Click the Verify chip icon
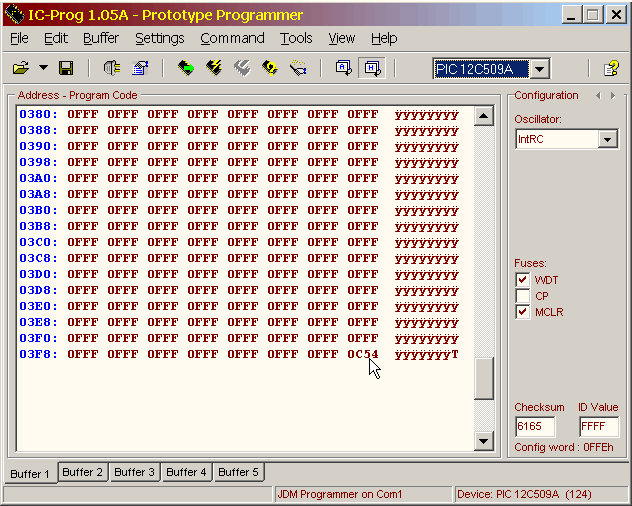This screenshot has width=632, height=506. point(270,68)
